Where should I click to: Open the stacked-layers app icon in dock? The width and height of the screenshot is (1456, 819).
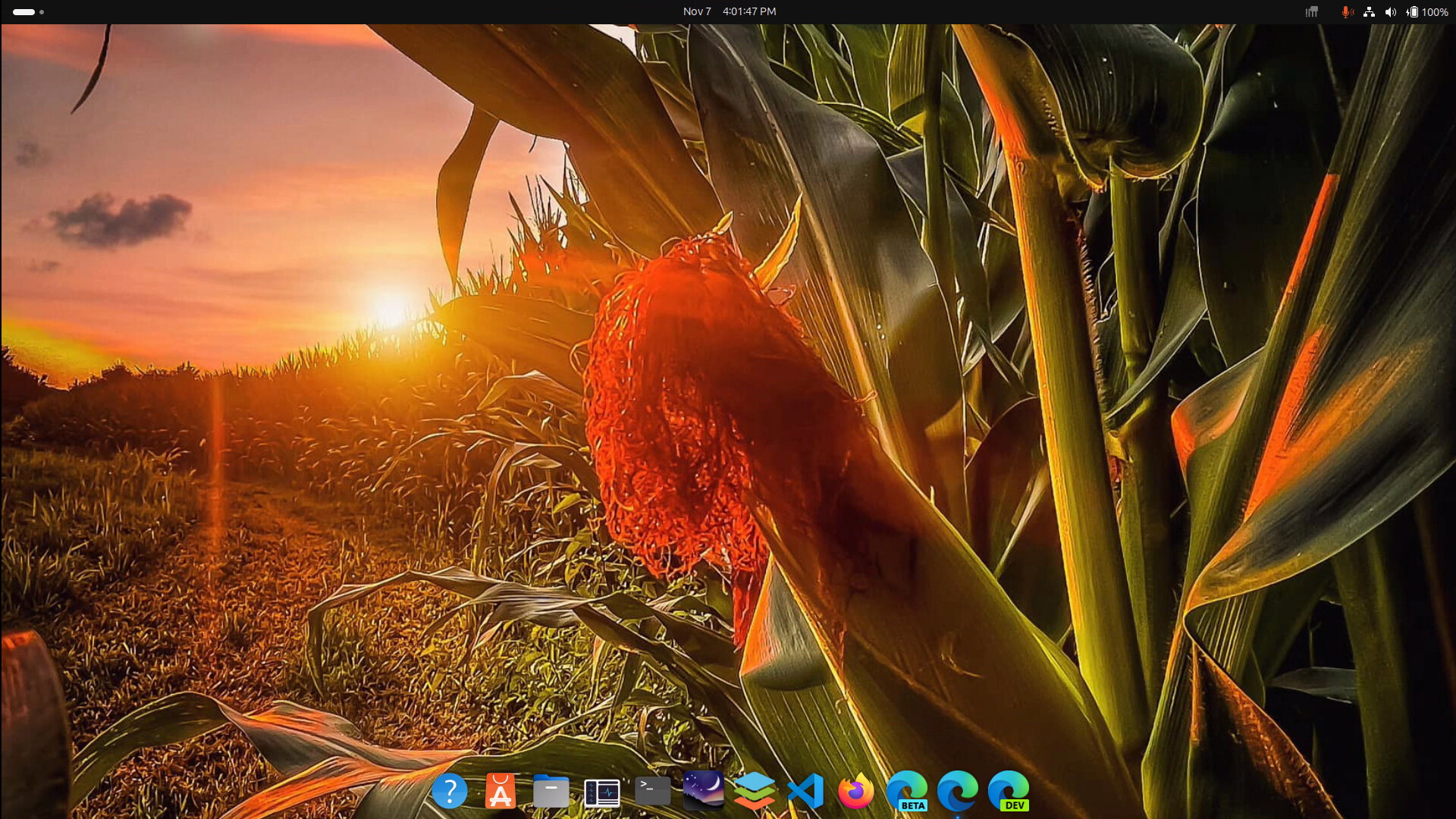click(755, 791)
